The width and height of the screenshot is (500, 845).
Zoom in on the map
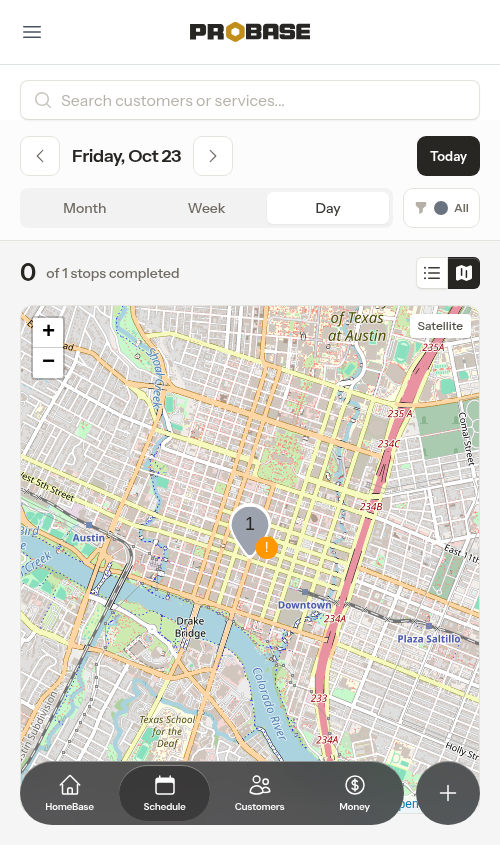[x=48, y=331]
